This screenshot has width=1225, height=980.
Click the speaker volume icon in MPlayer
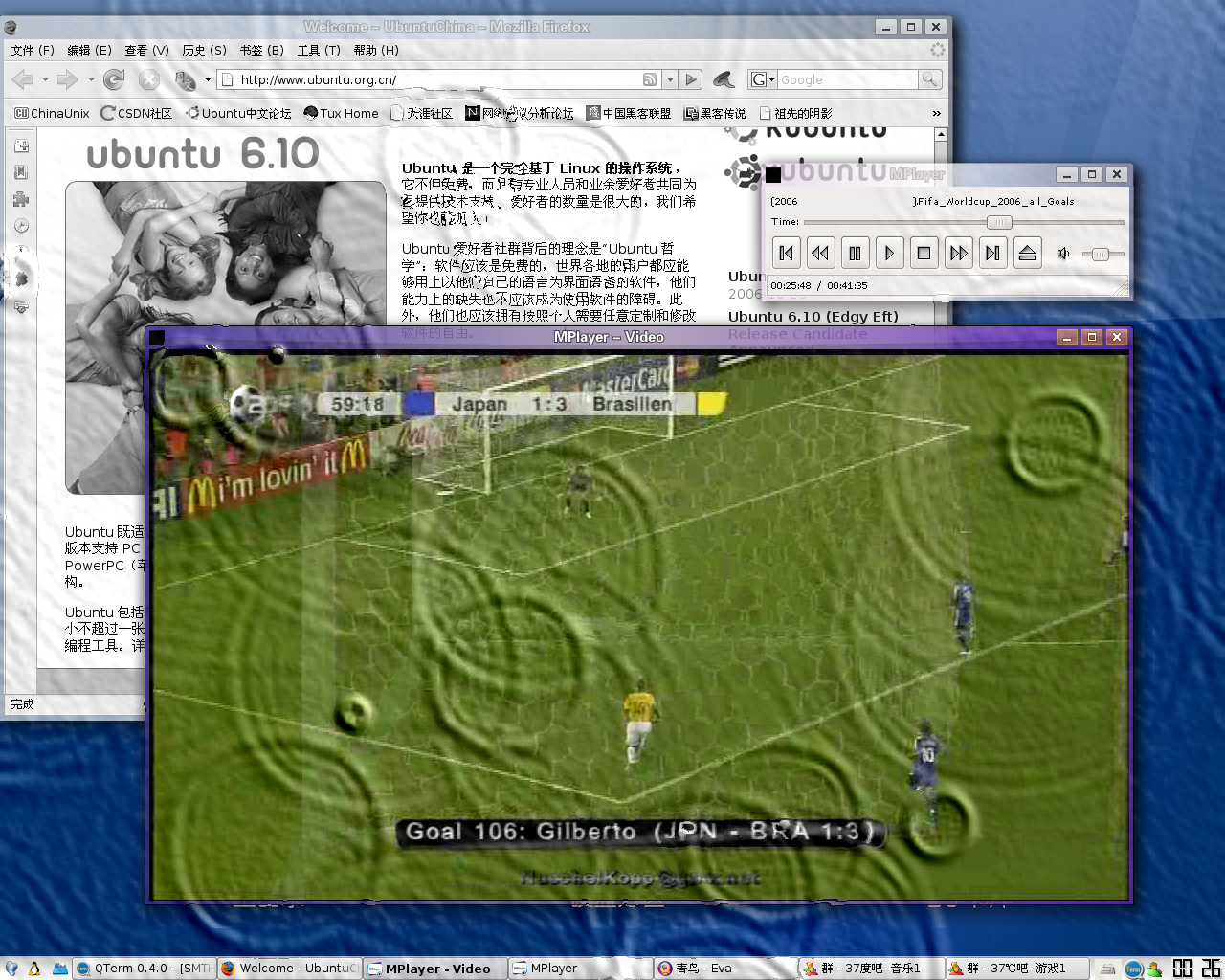(1062, 254)
